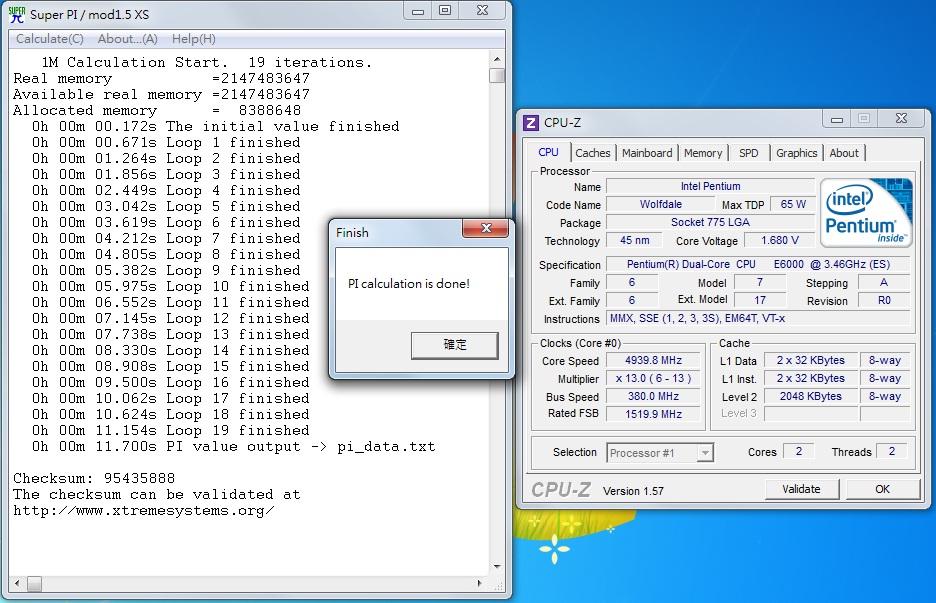Switch to the Memory tab

(x=703, y=153)
